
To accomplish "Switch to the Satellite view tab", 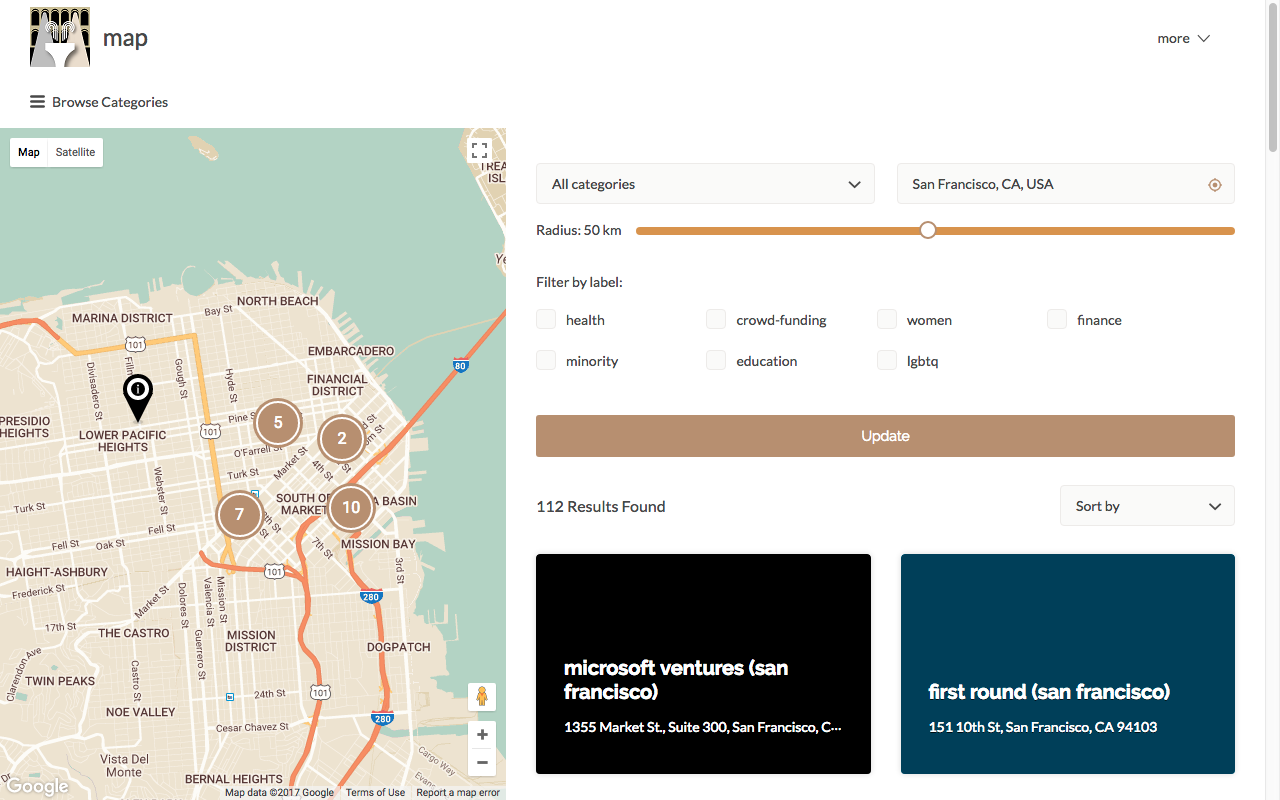I will coord(75,152).
